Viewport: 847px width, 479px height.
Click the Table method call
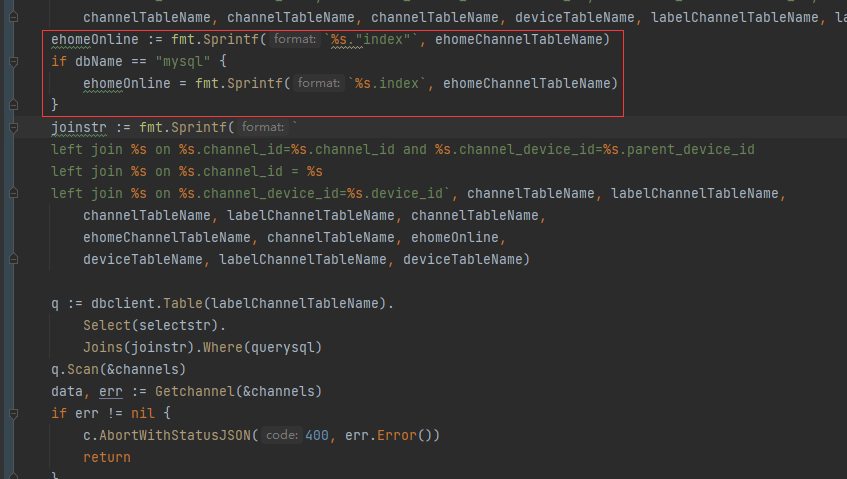click(183, 303)
